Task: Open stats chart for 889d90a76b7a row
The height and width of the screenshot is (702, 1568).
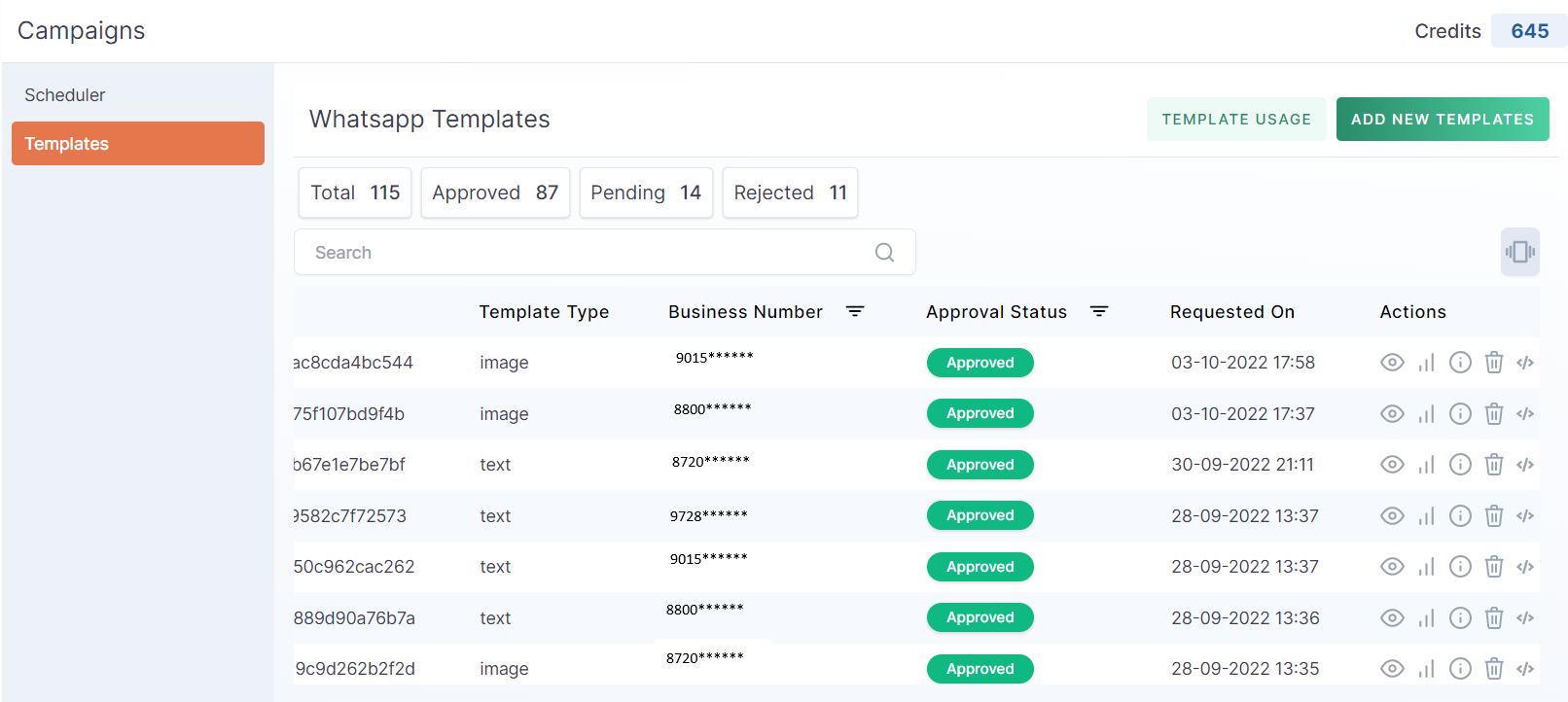Action: coord(1427,617)
